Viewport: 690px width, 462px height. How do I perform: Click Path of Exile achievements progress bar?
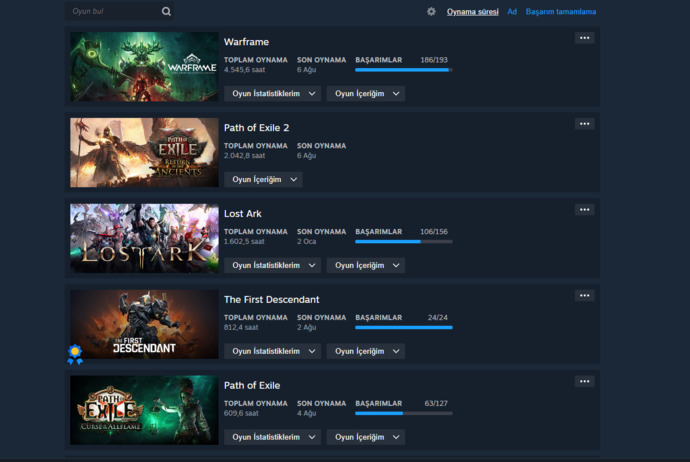404,413
